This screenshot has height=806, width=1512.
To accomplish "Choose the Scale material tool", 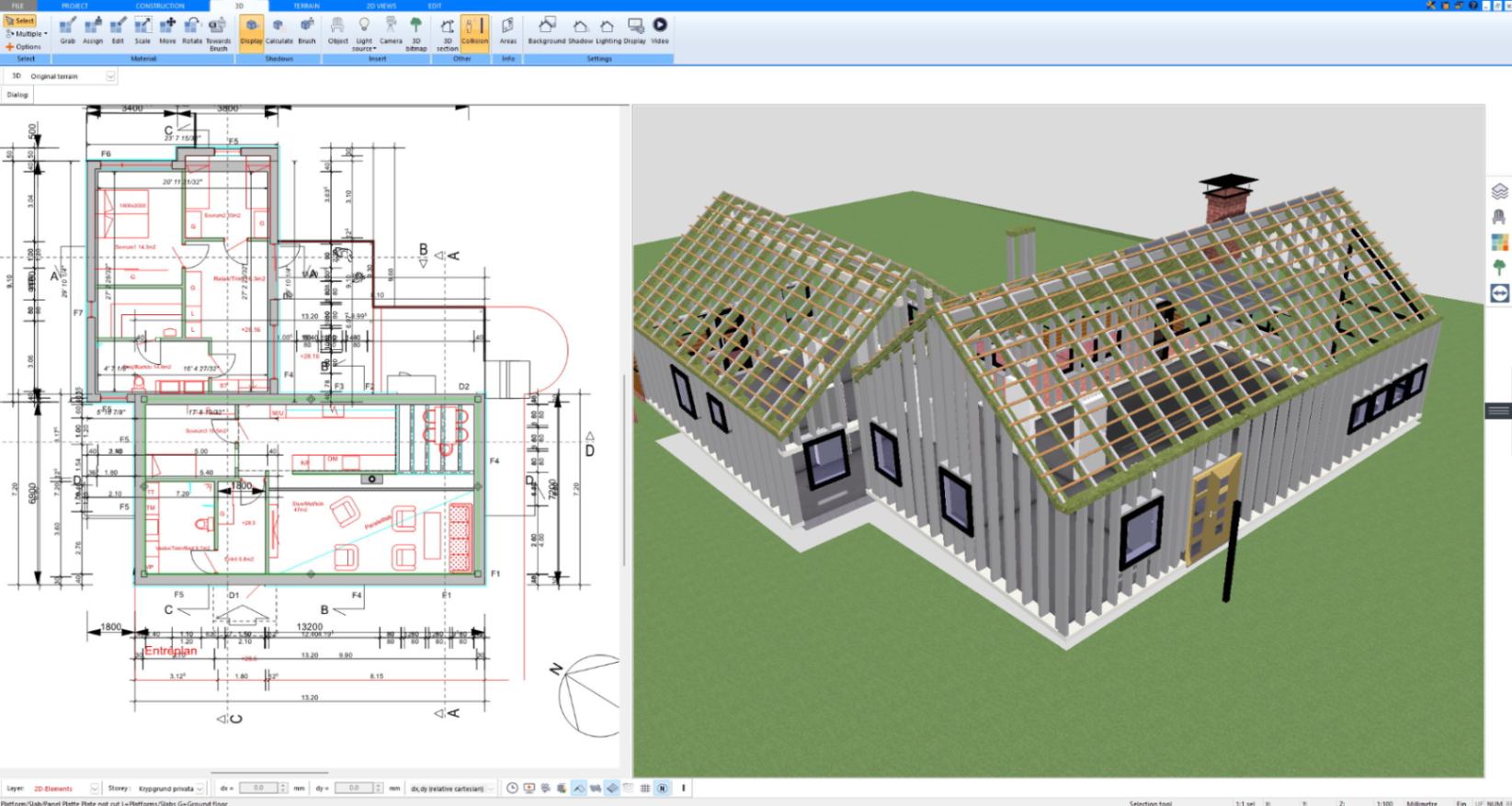I will (x=142, y=31).
